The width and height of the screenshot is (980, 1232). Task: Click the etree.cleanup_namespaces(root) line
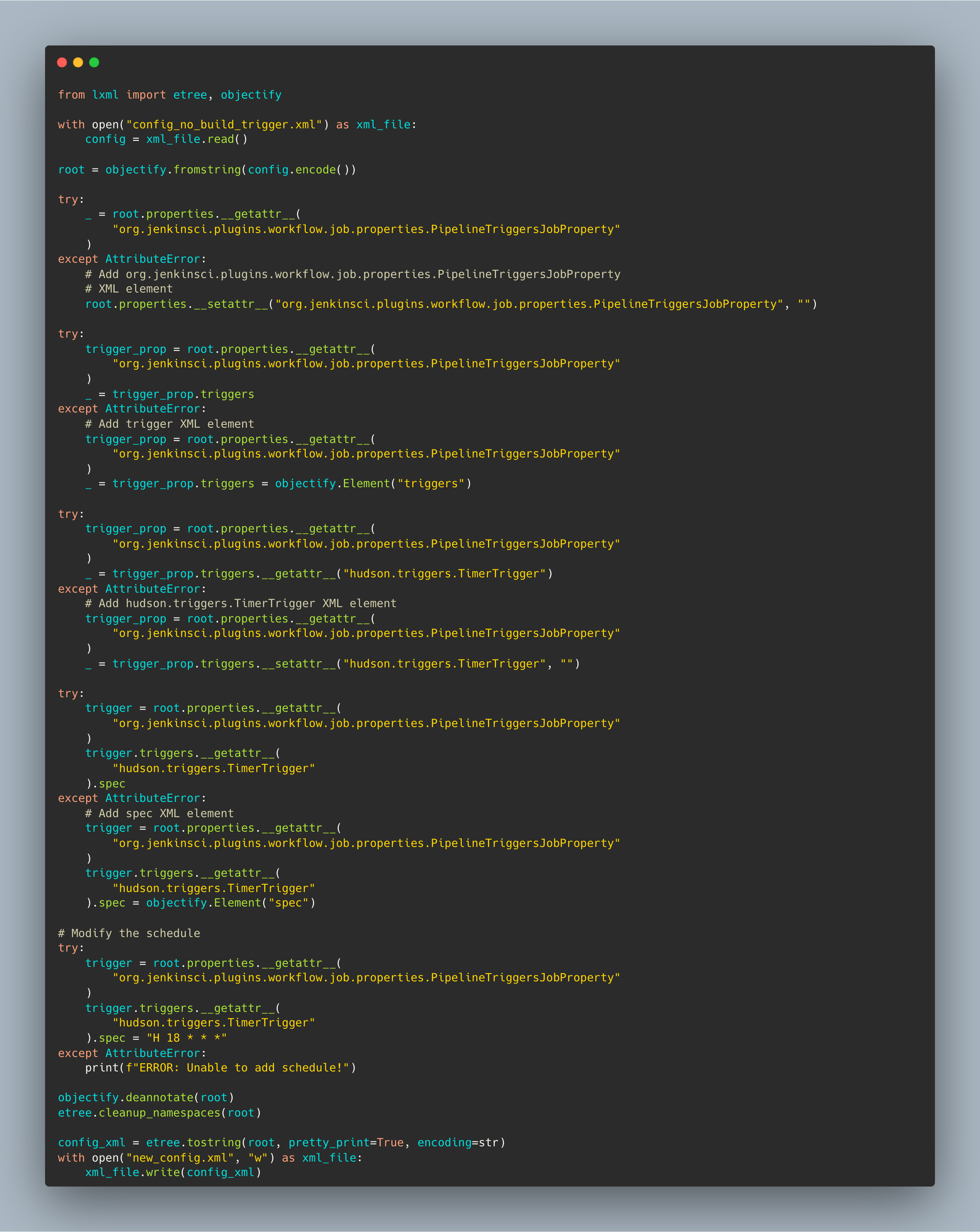(x=159, y=1113)
